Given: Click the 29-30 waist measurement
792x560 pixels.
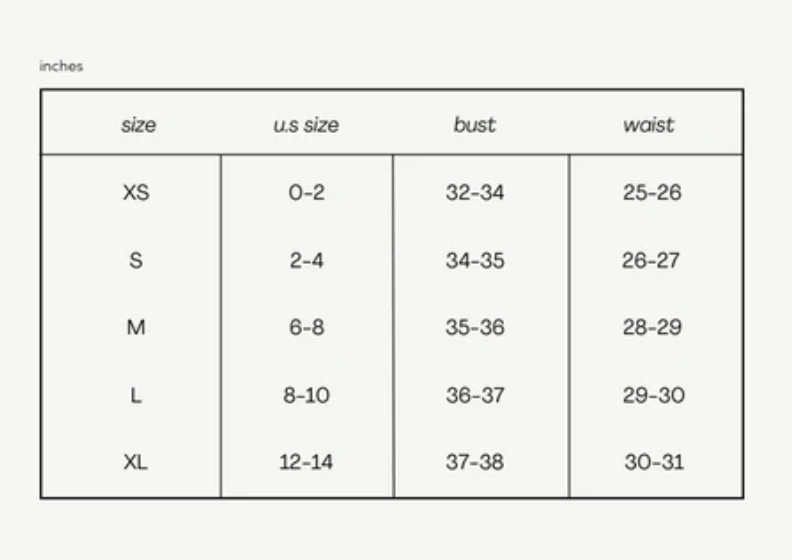Looking at the screenshot, I should 653,395.
